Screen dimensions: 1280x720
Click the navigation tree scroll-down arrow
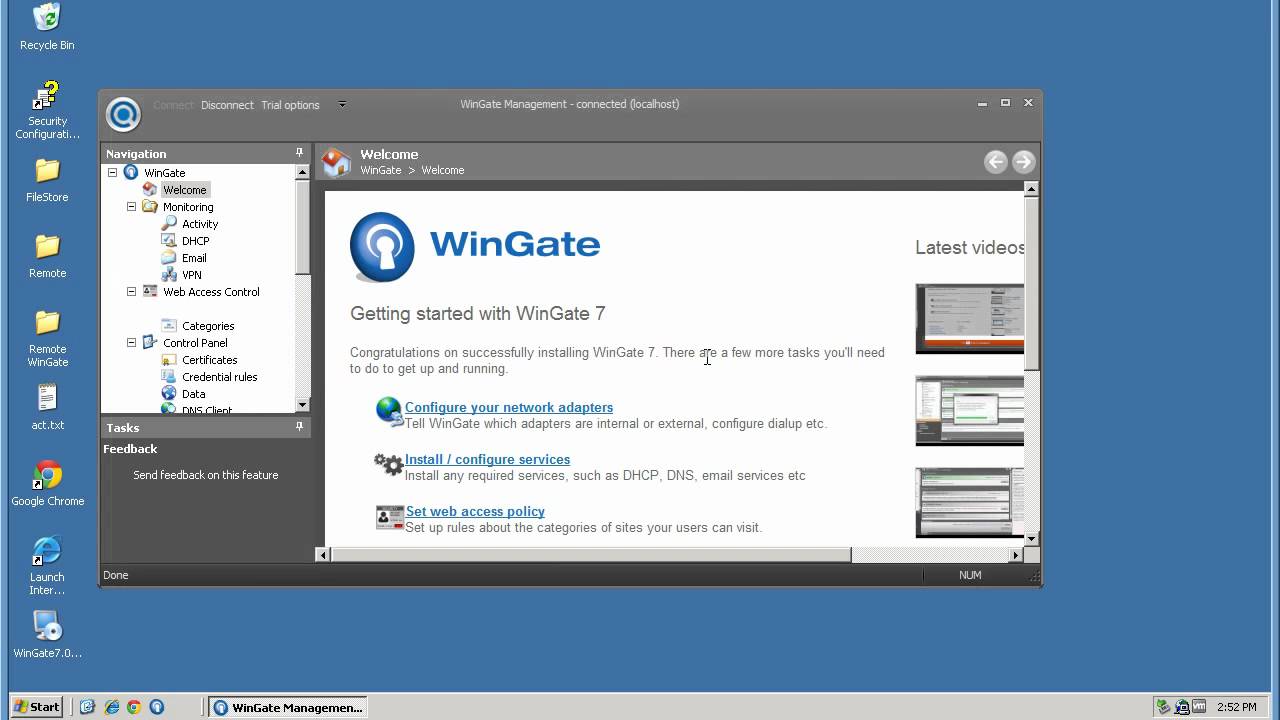coord(302,405)
